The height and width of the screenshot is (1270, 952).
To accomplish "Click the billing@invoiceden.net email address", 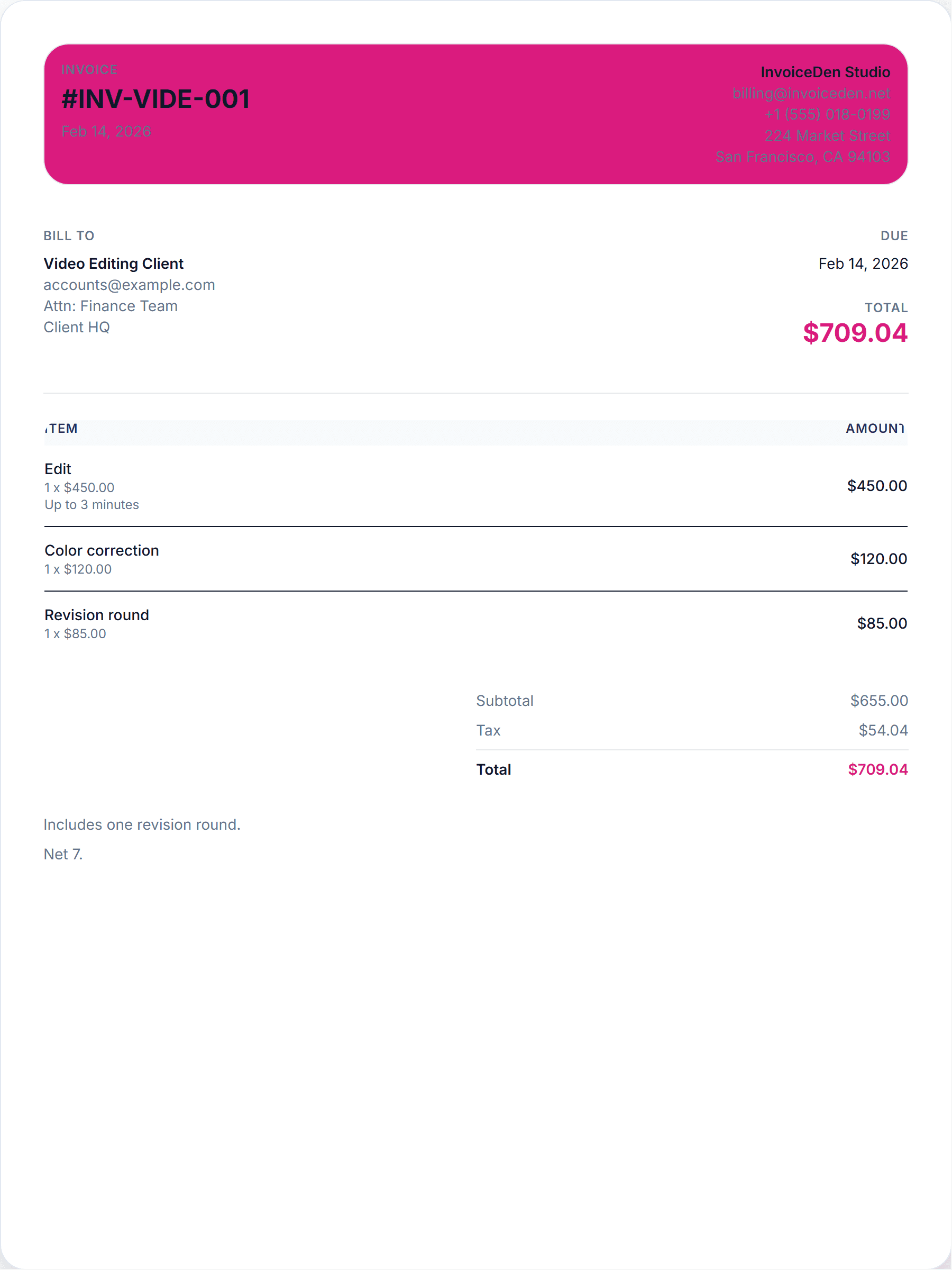I will [x=810, y=93].
